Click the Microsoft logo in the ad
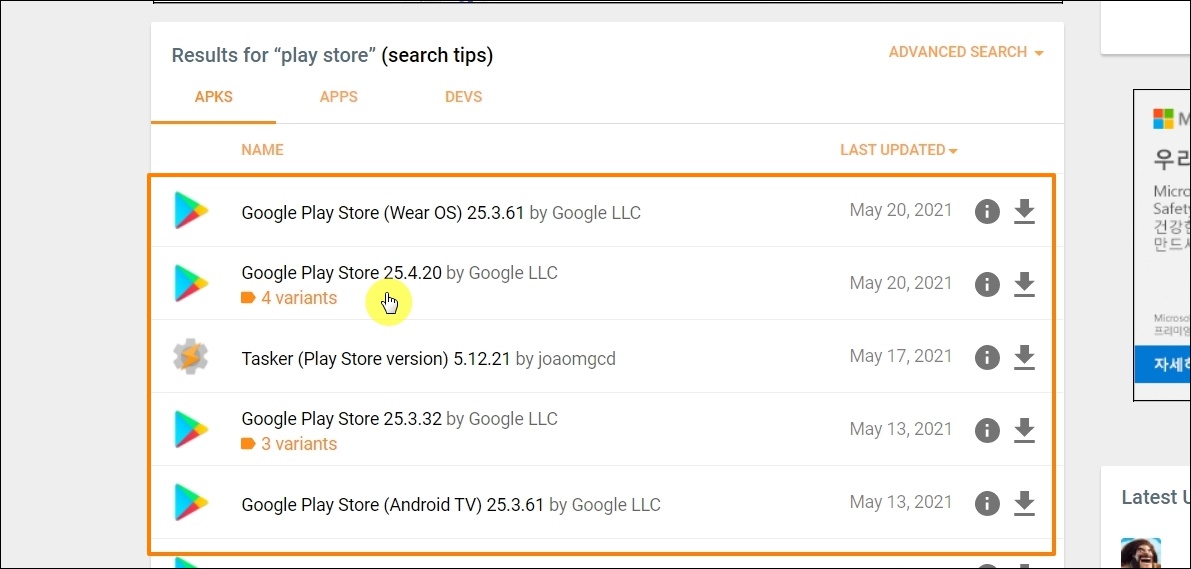 tap(1163, 119)
